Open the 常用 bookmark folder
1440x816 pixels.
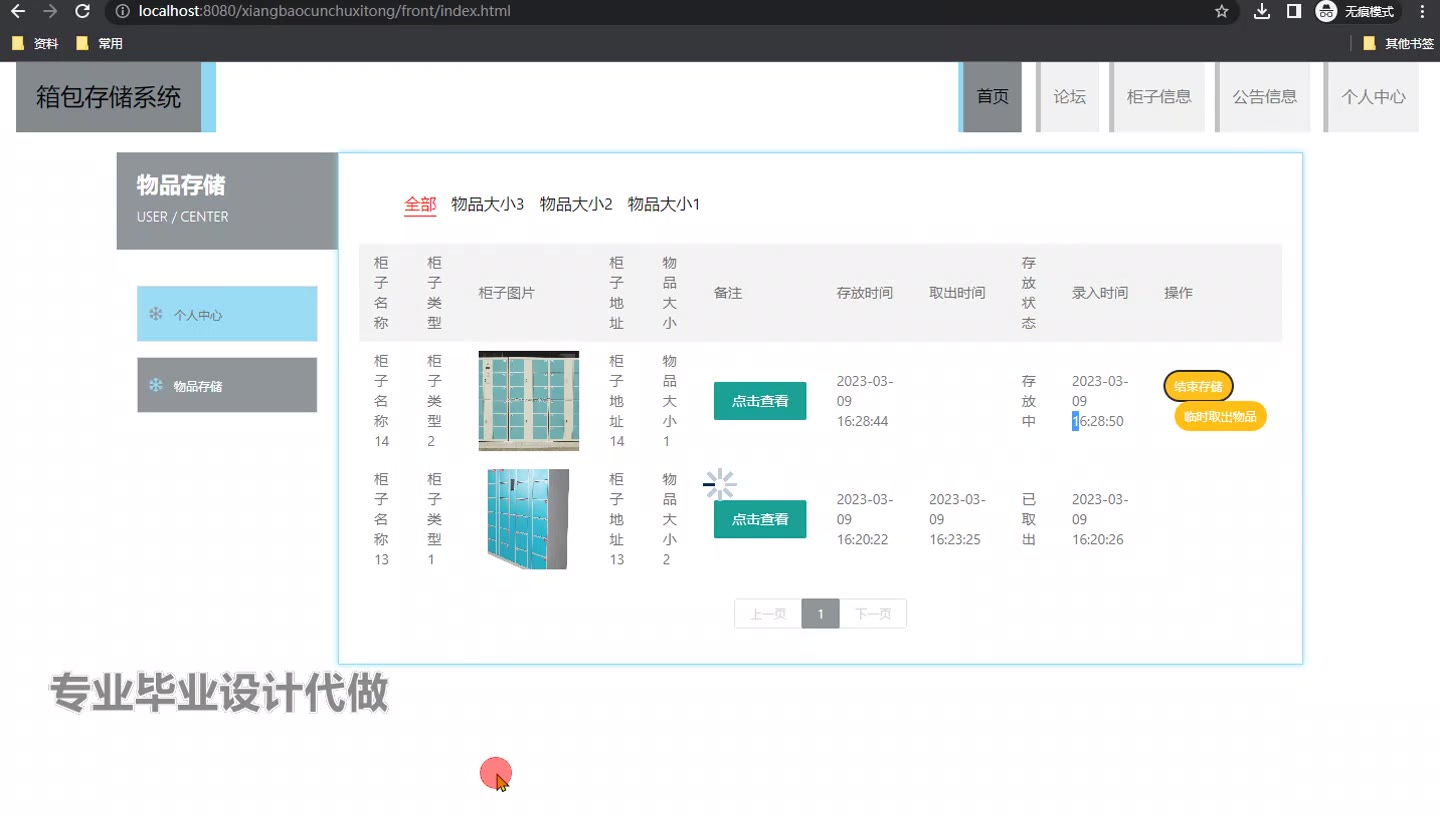click(x=100, y=44)
